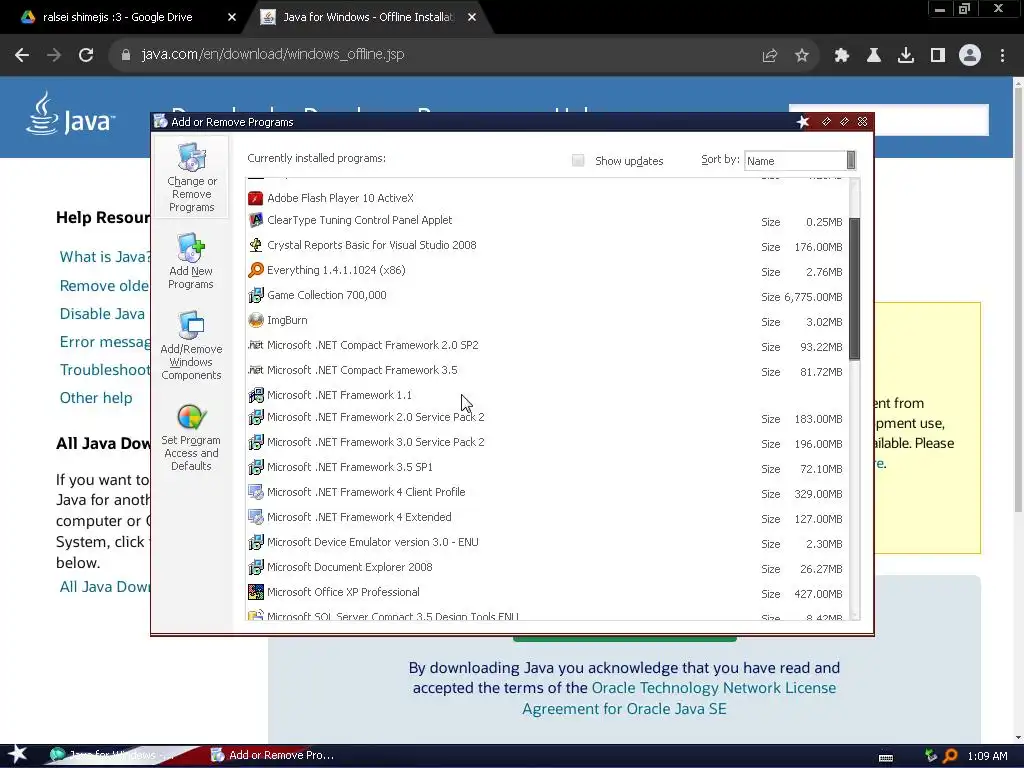Open Add New Programs sidebar icon
The height and width of the screenshot is (768, 1024).
tap(191, 248)
